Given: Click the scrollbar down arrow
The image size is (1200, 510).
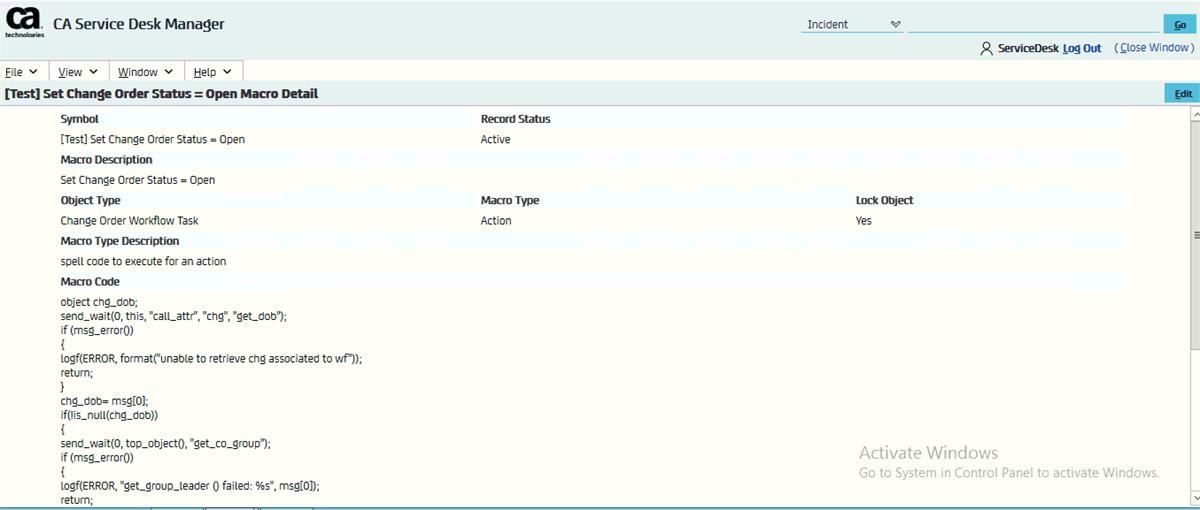Looking at the screenshot, I should (x=1195, y=496).
